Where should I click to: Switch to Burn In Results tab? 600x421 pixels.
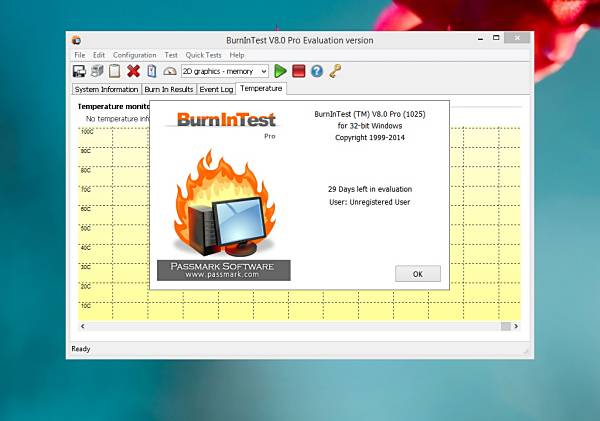169,89
